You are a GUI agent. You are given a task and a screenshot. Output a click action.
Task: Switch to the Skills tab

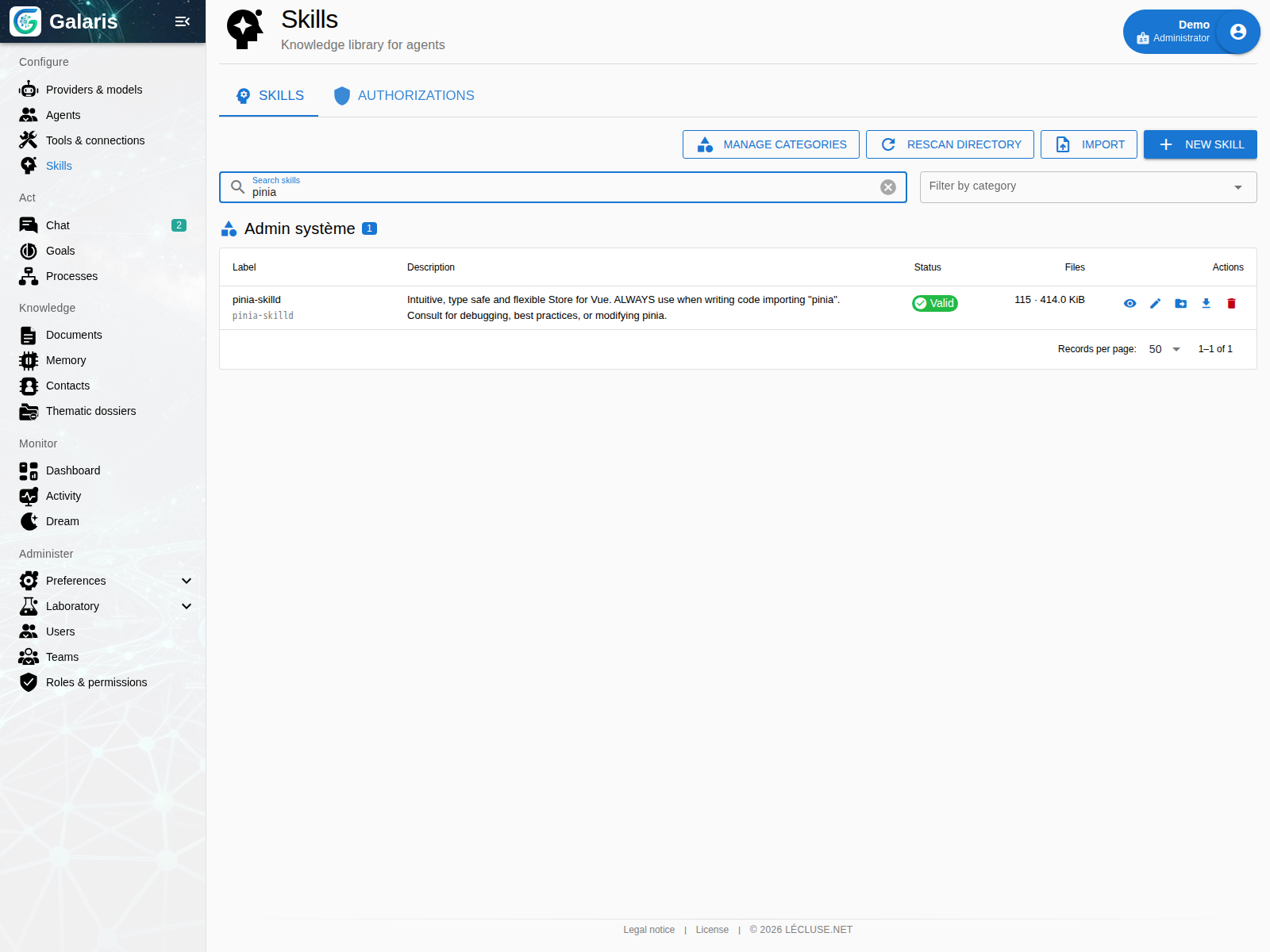click(x=269, y=96)
